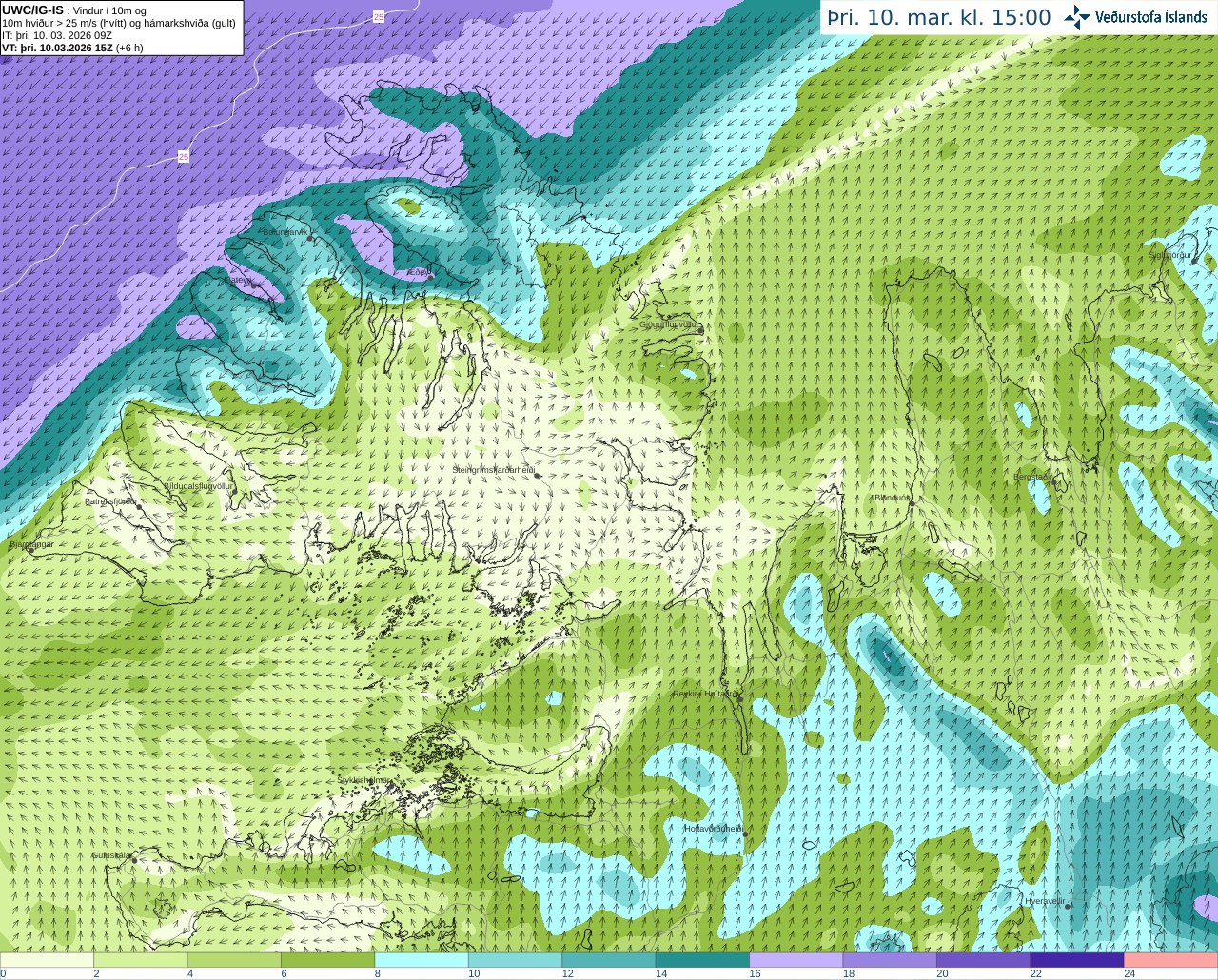This screenshot has height=980, width=1218.
Task: Select the Patreksfjörður station label
Action: tap(111, 501)
